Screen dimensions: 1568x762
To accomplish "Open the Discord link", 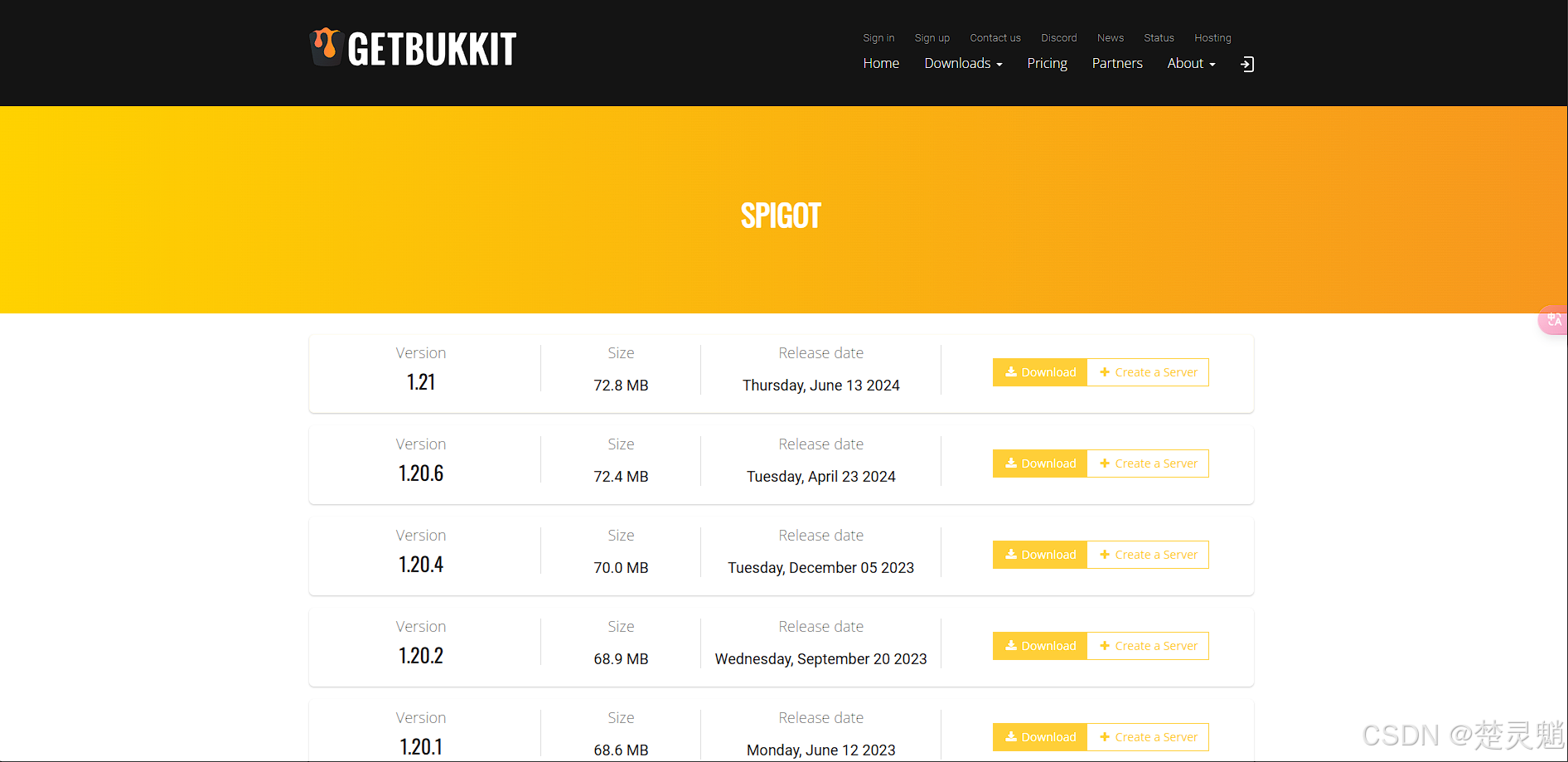I will pos(1059,38).
